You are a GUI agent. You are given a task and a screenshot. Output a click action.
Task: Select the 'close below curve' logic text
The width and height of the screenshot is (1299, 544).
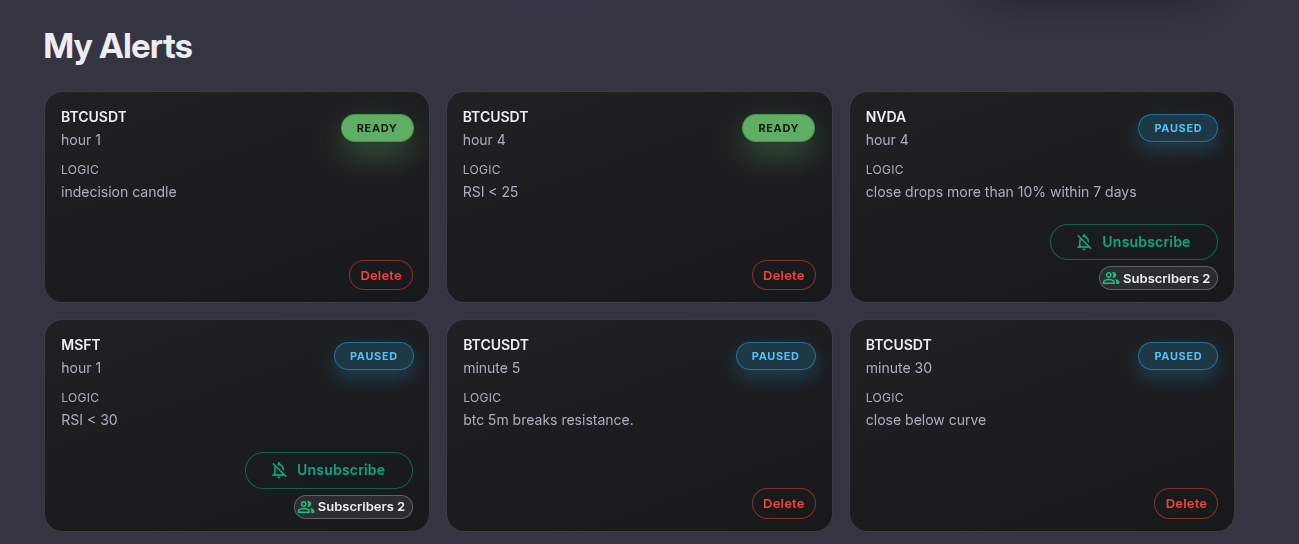pyautogui.click(x=926, y=420)
